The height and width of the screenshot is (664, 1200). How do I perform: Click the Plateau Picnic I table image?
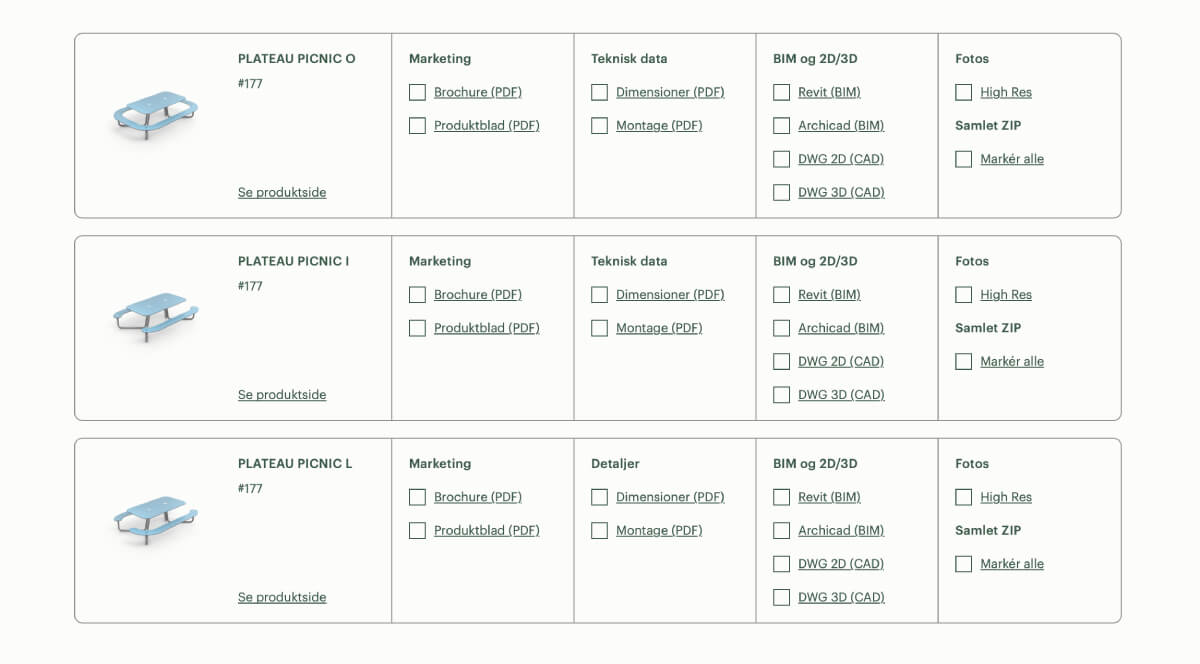(155, 315)
